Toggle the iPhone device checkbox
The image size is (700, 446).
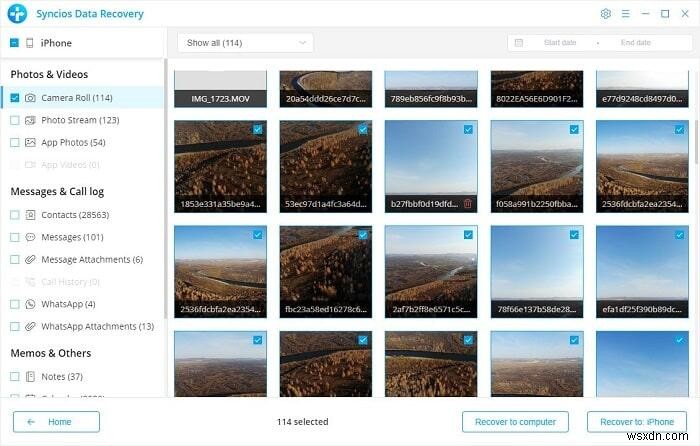(x=14, y=43)
